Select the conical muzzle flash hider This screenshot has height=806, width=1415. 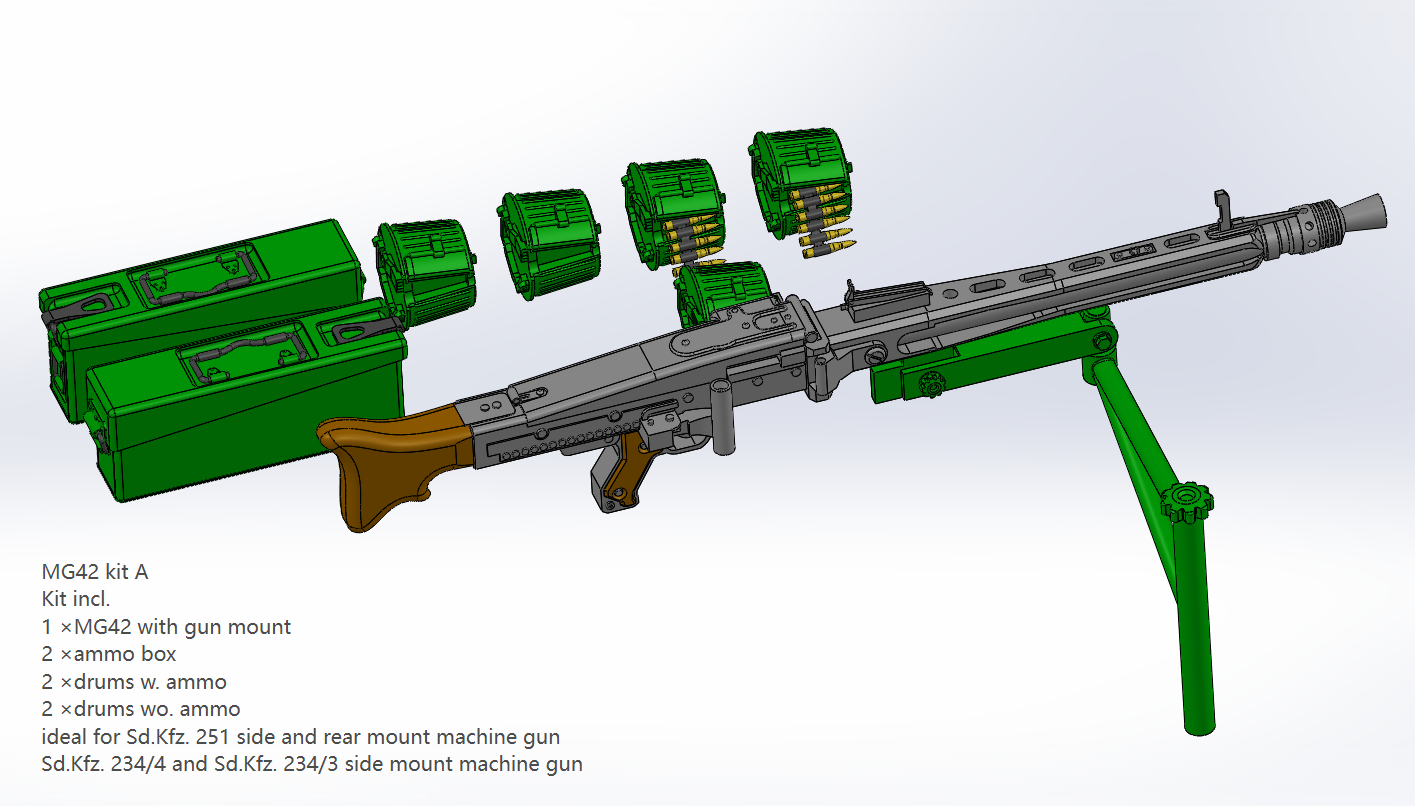coord(1362,210)
